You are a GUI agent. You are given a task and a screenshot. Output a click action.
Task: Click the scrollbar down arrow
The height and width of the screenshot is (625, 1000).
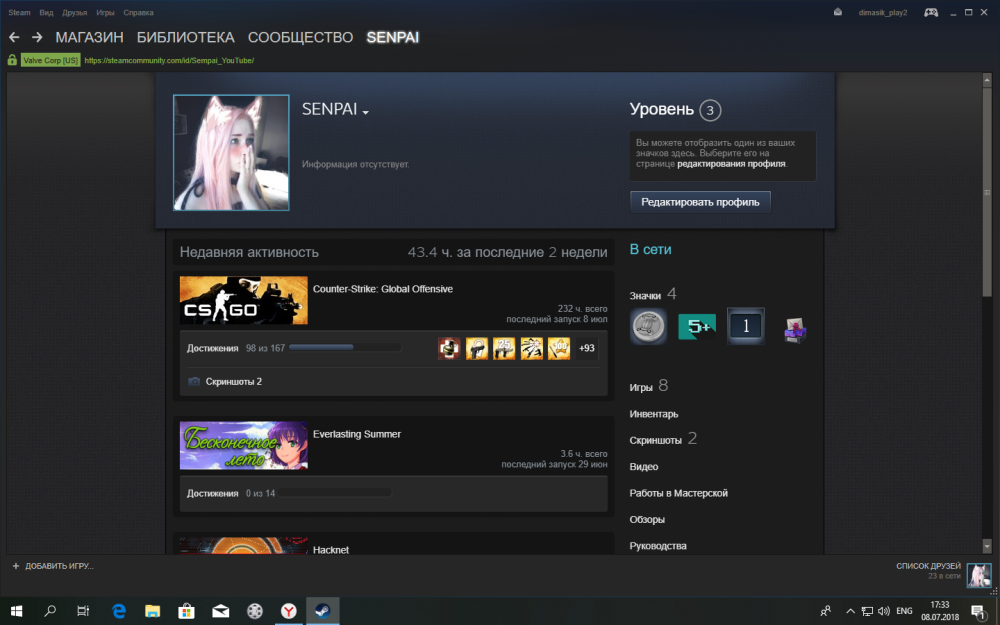click(987, 546)
